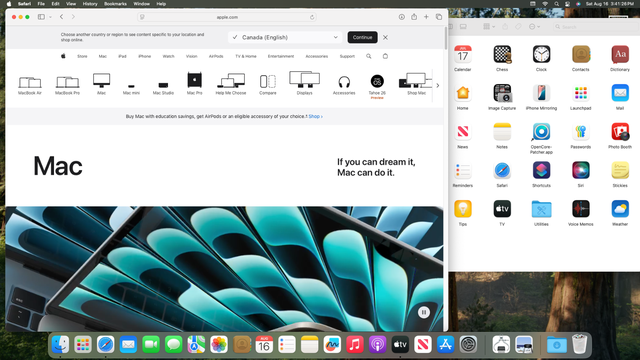This screenshot has height=360, width=640.
Task: Click Safari Share toolbar button
Action: pos(414,17)
